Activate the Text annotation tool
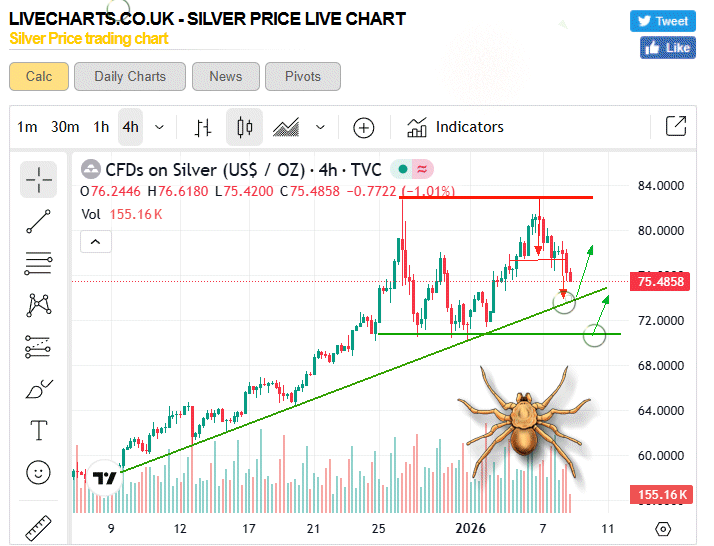714x546 pixels. pyautogui.click(x=39, y=430)
